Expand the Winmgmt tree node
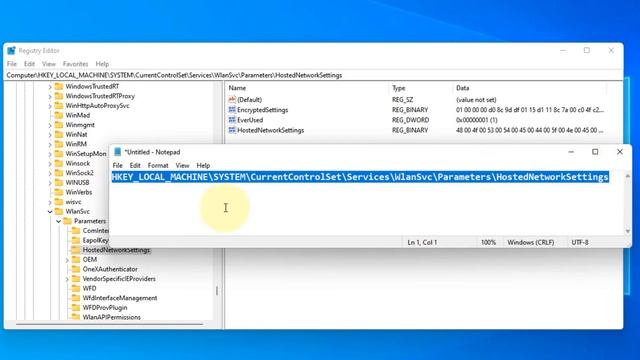Viewport: 640px width, 360px height. (x=50, y=125)
